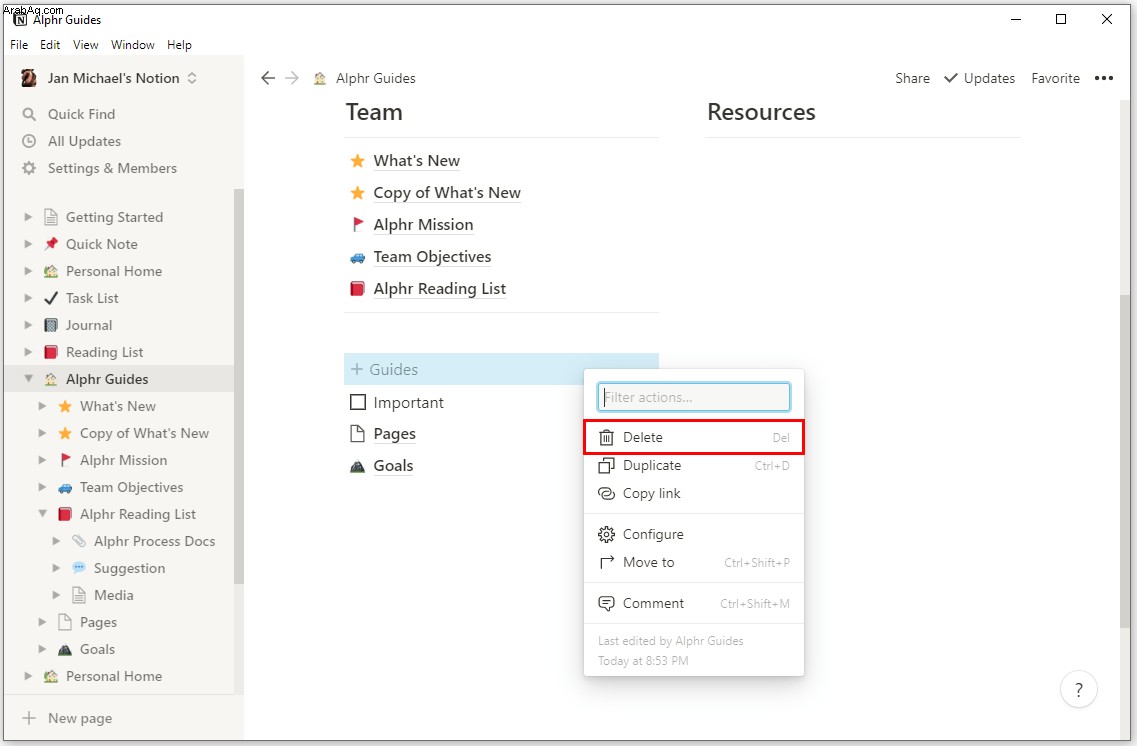Open the Help menu
This screenshot has height=746, width=1137.
coord(179,45)
